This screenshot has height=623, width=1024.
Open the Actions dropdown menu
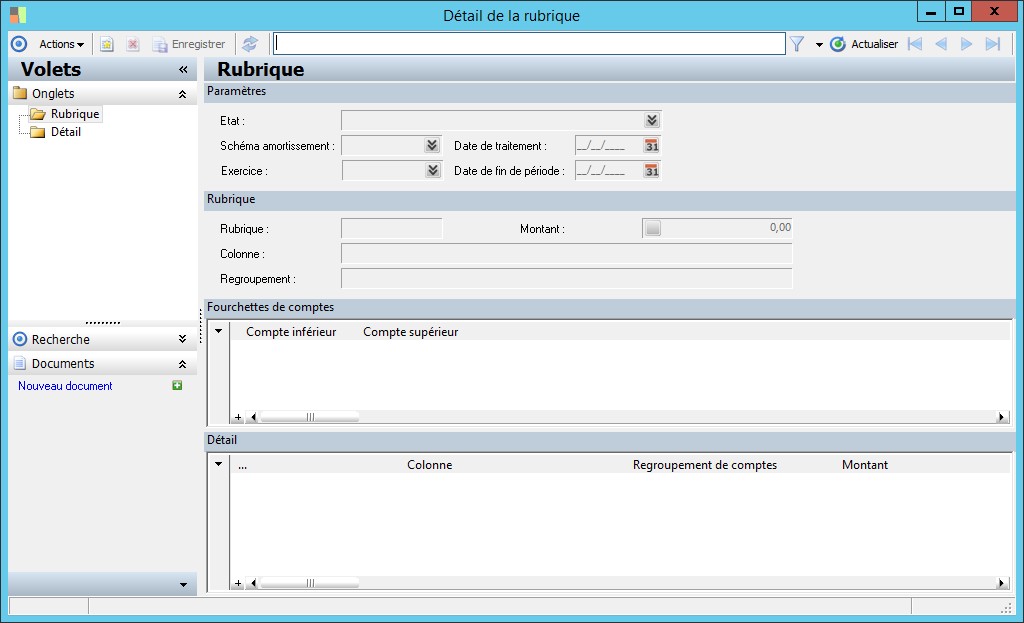coord(61,44)
